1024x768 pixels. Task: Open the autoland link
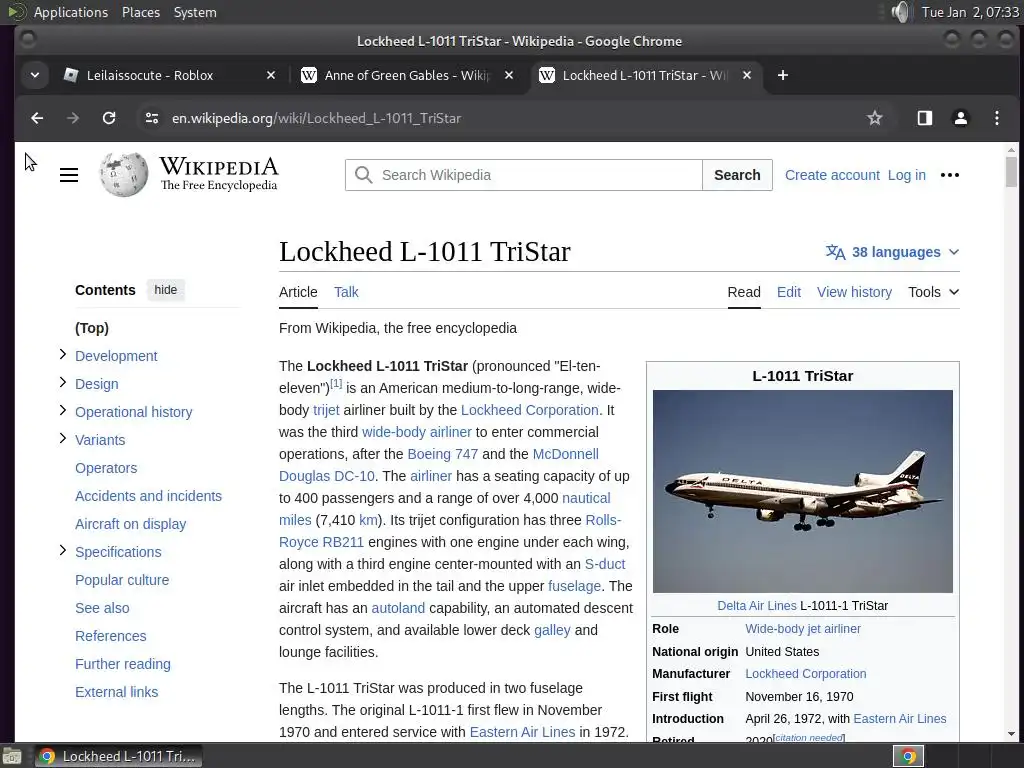pyautogui.click(x=398, y=608)
